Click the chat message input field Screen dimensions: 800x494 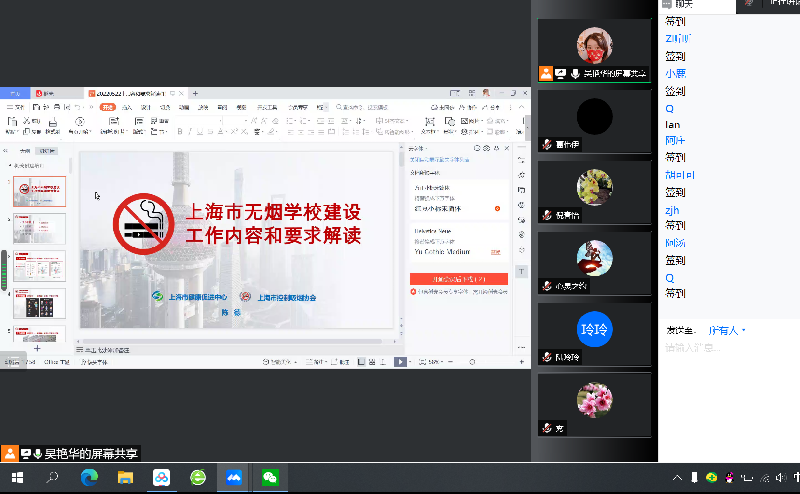click(x=729, y=348)
